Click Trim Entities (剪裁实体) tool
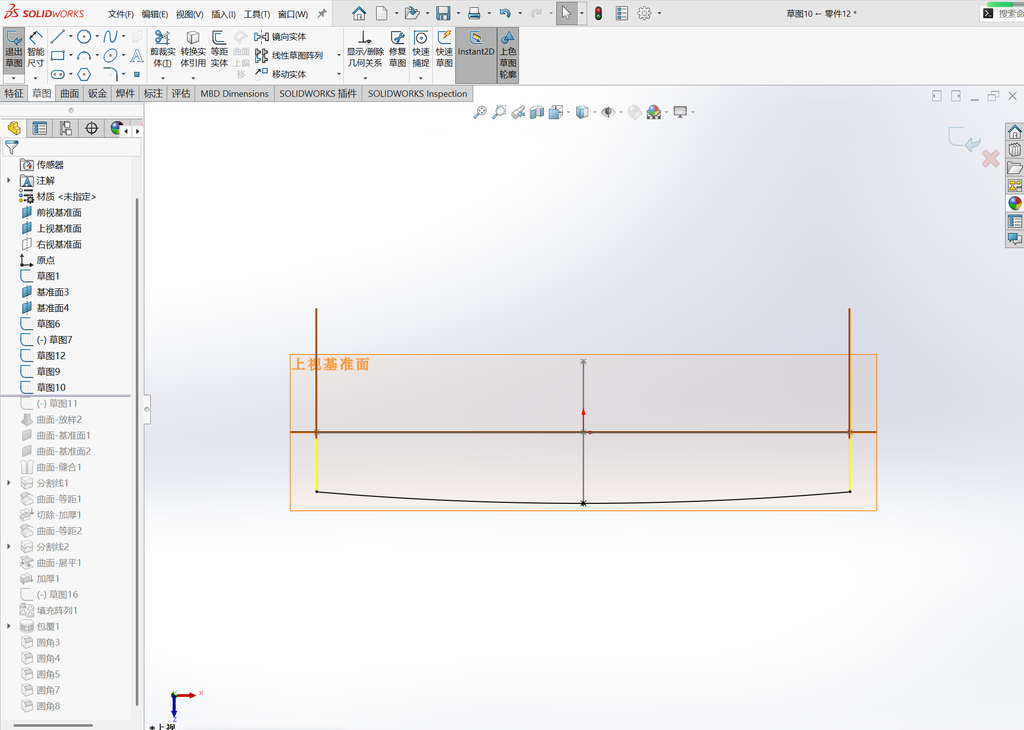Screen dimensions: 1024x730 tap(163, 50)
